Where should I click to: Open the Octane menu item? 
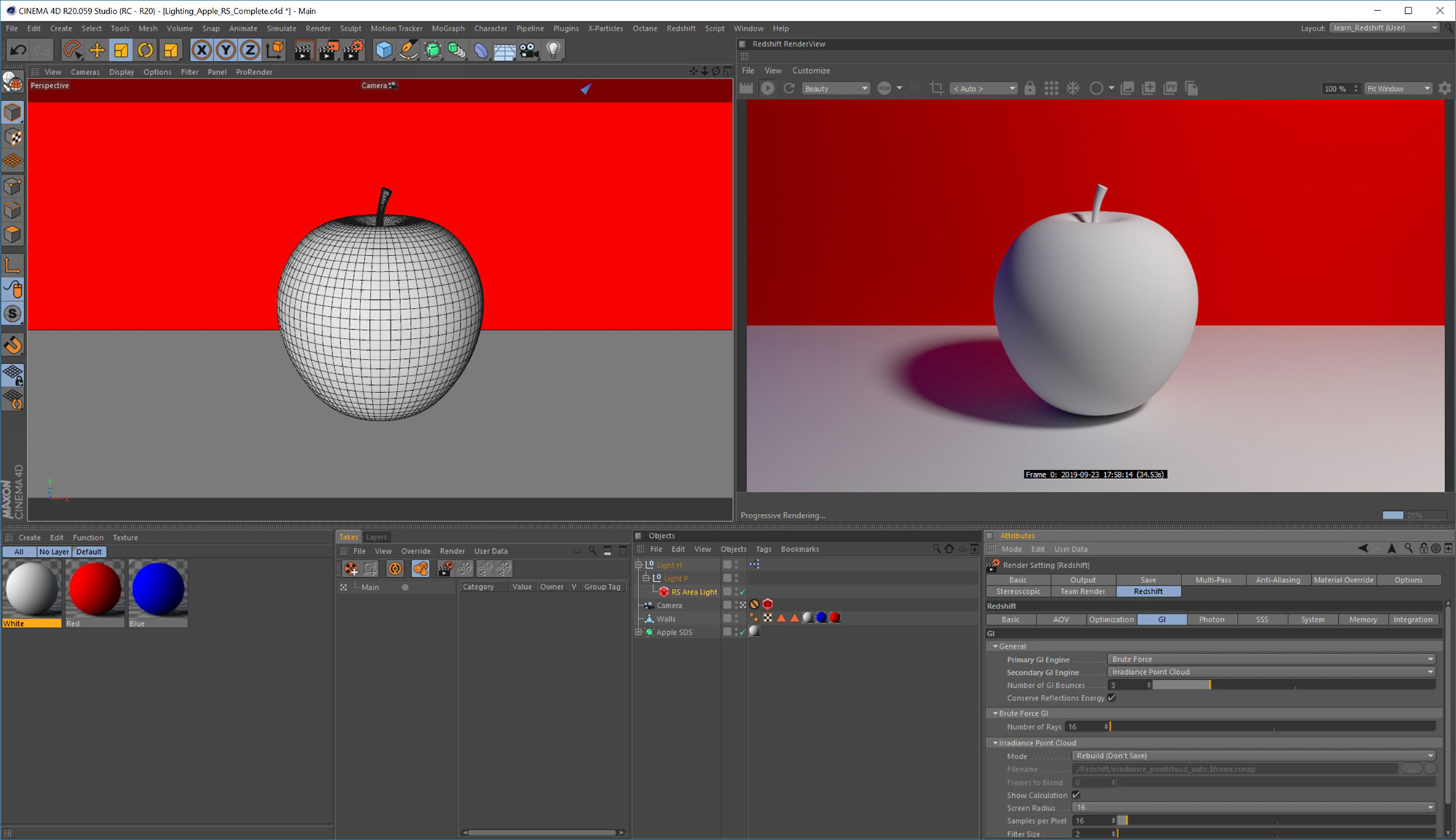(x=645, y=28)
